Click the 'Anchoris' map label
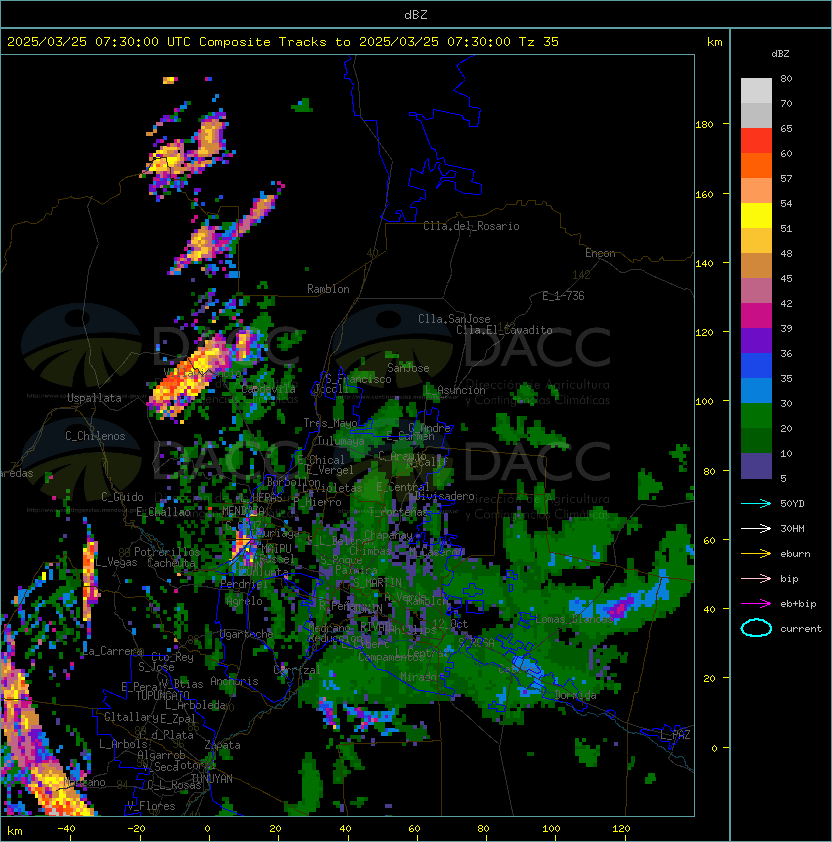 234,681
